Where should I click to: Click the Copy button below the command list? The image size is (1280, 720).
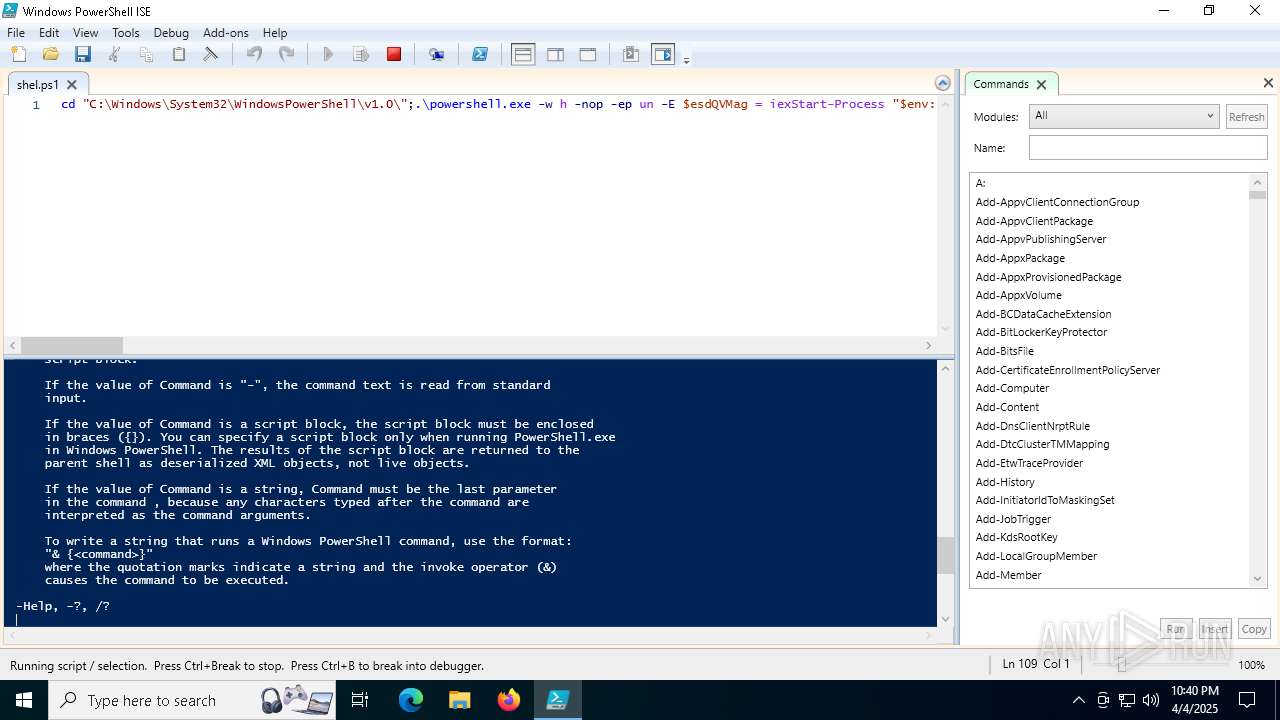tap(1254, 629)
